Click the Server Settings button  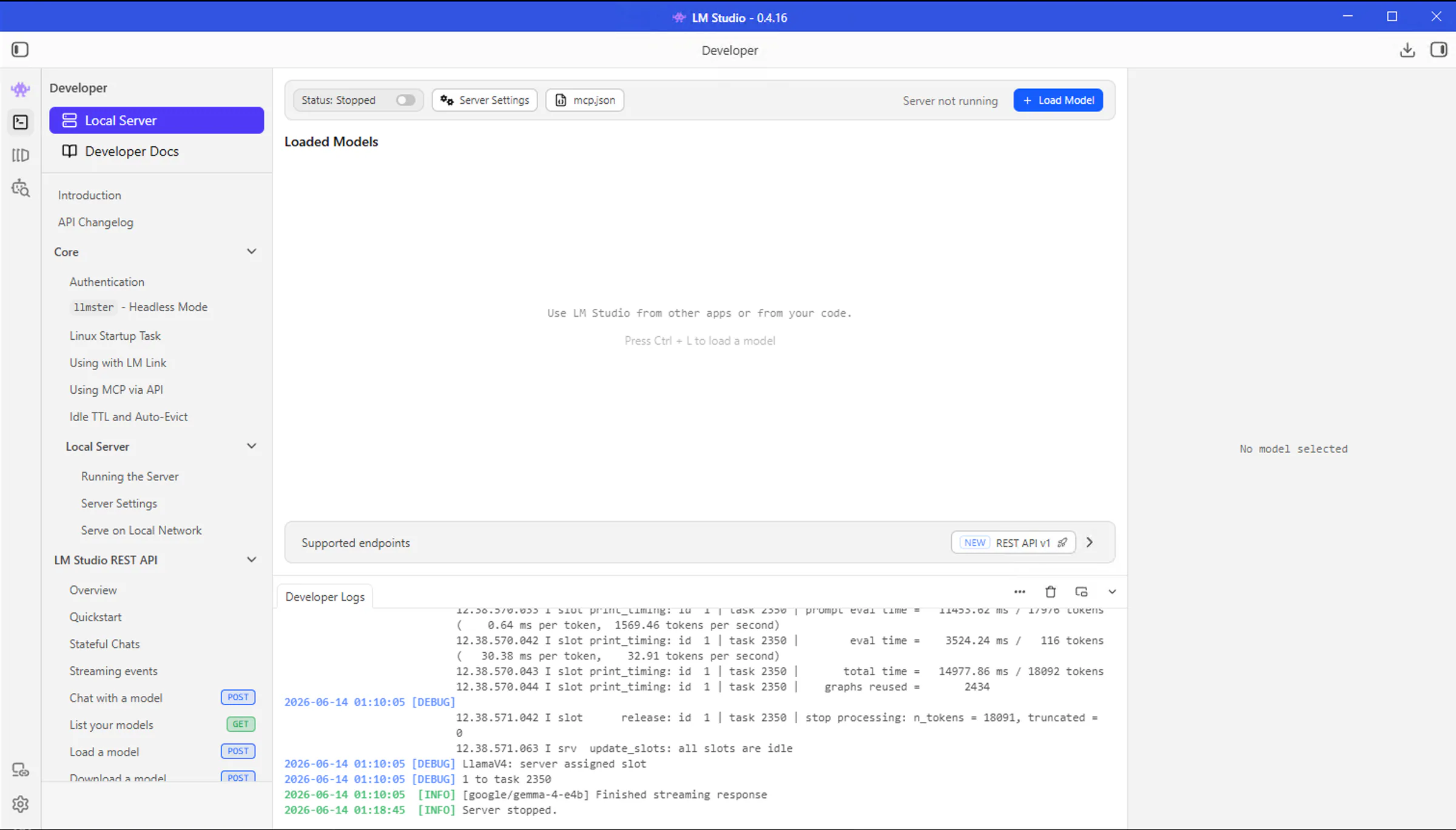[x=484, y=100]
